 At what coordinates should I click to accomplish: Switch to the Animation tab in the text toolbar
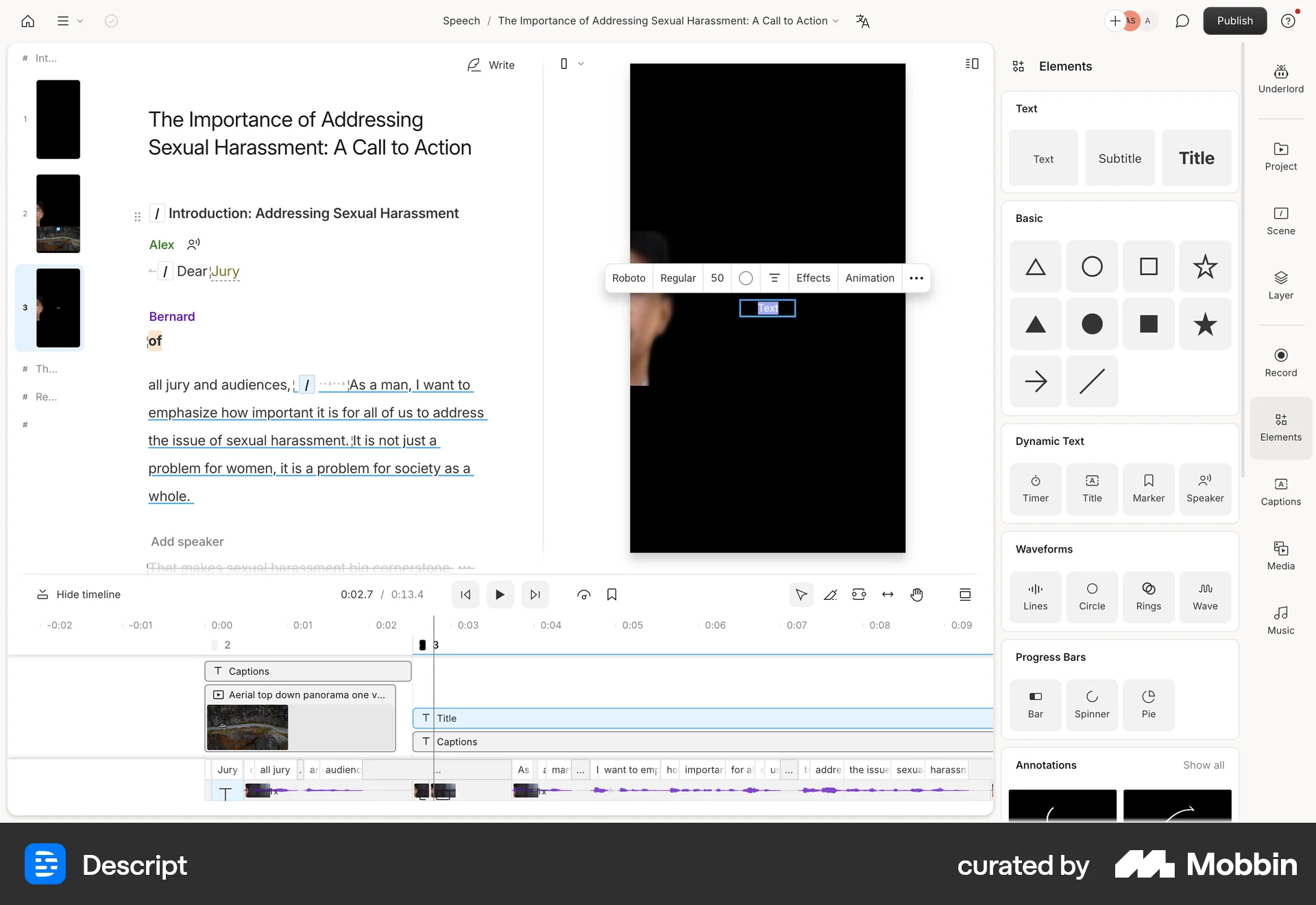coord(869,278)
